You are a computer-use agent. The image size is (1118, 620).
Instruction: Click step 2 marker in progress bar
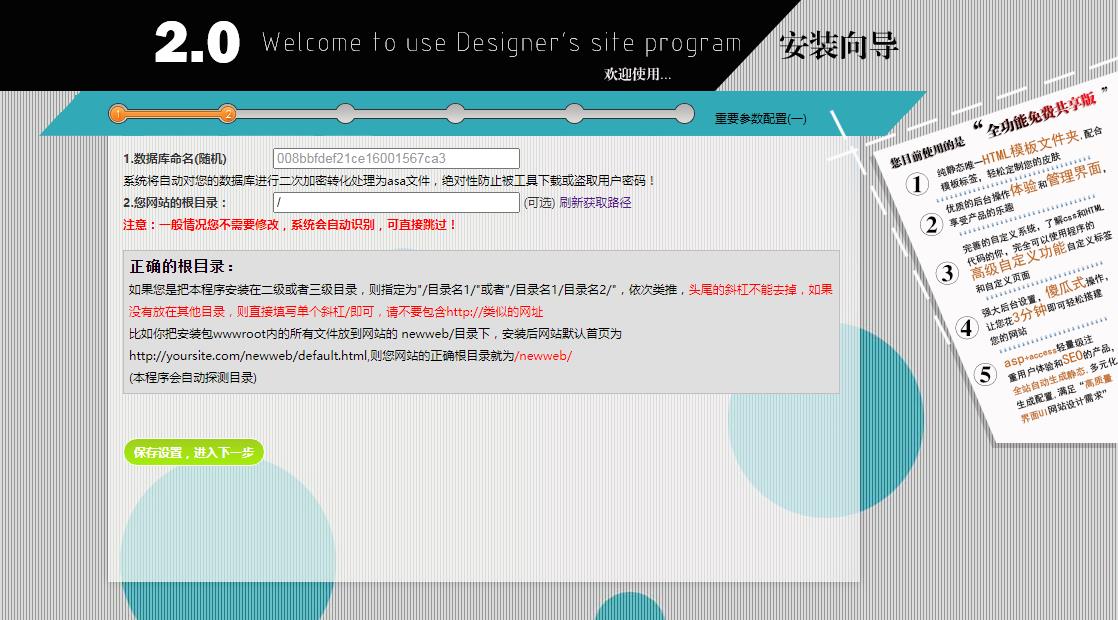pyautogui.click(x=227, y=113)
